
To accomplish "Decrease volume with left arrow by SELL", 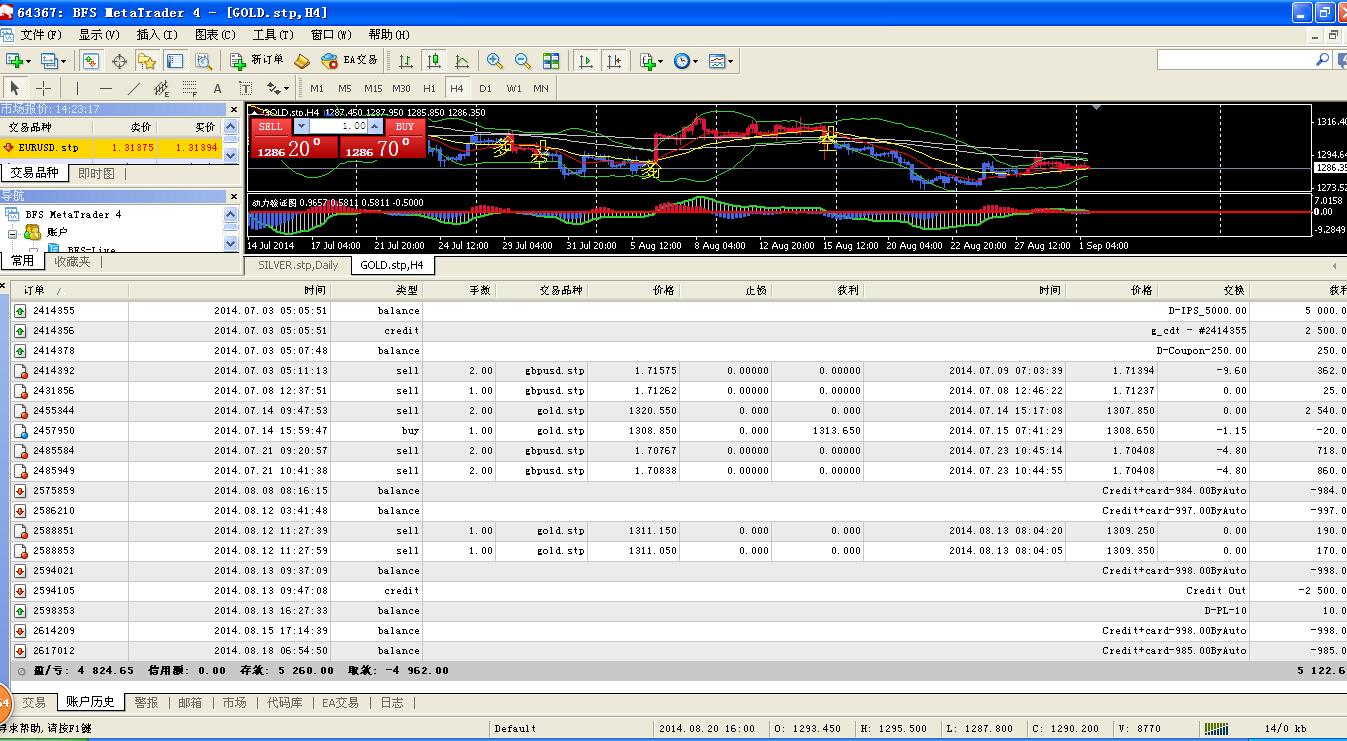I will point(301,127).
